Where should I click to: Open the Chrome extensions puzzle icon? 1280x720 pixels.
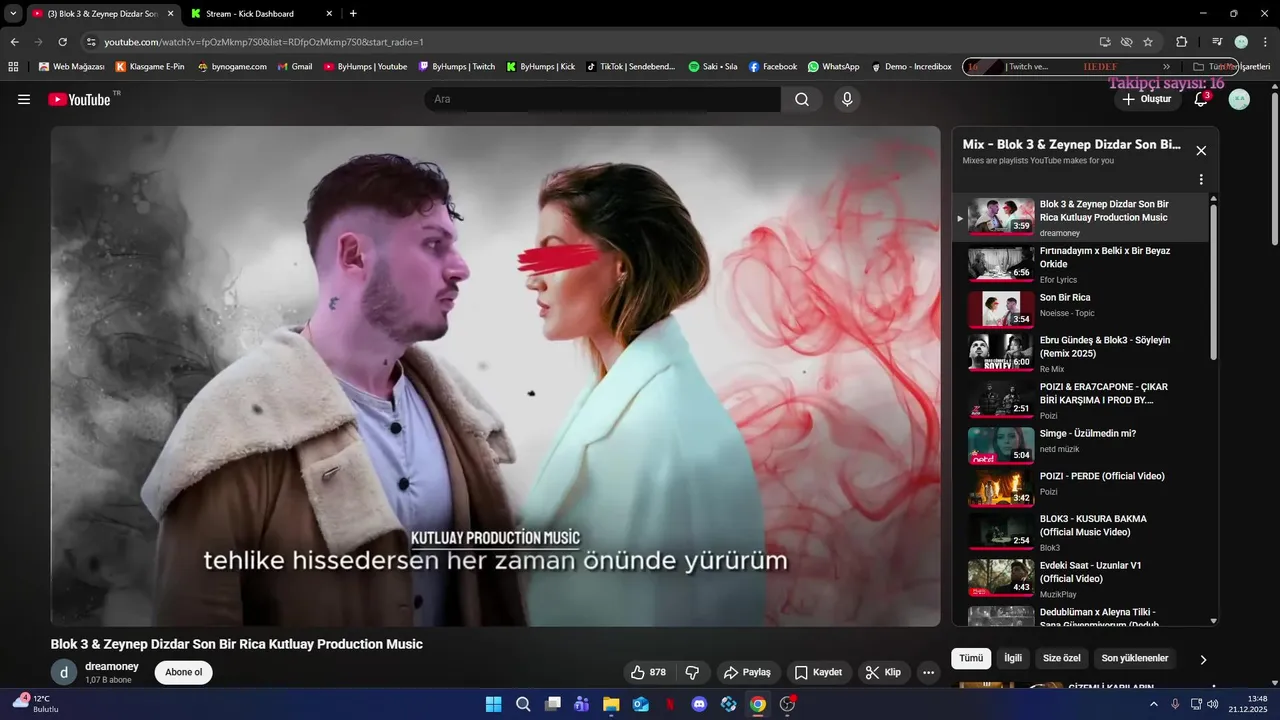pos(1181,42)
